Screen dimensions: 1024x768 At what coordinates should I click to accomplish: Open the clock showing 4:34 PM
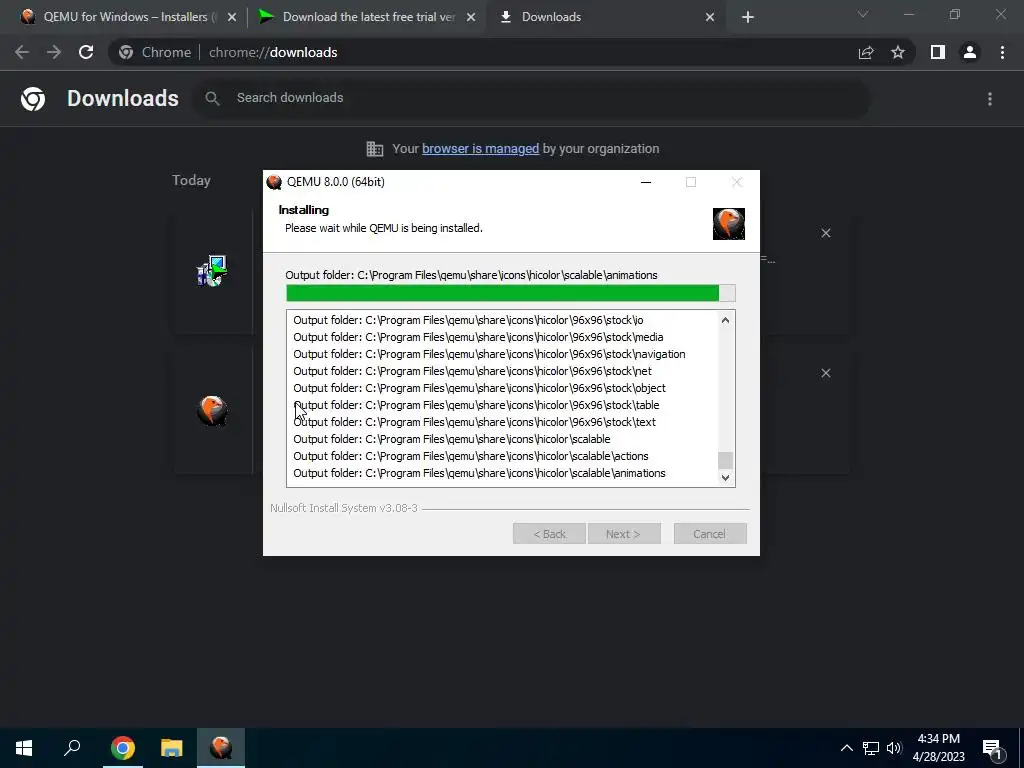[938, 748]
